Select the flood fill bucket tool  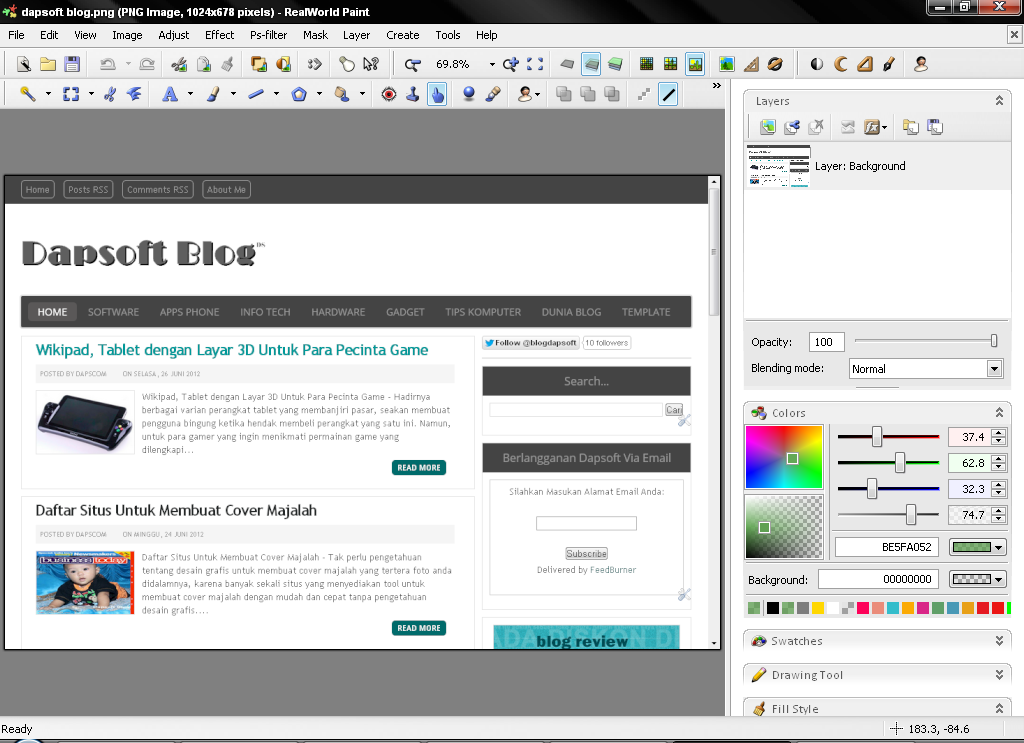click(342, 94)
